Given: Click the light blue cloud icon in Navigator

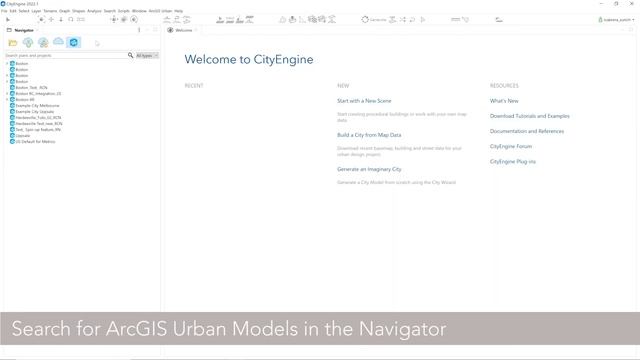Looking at the screenshot, I should 58,41.
